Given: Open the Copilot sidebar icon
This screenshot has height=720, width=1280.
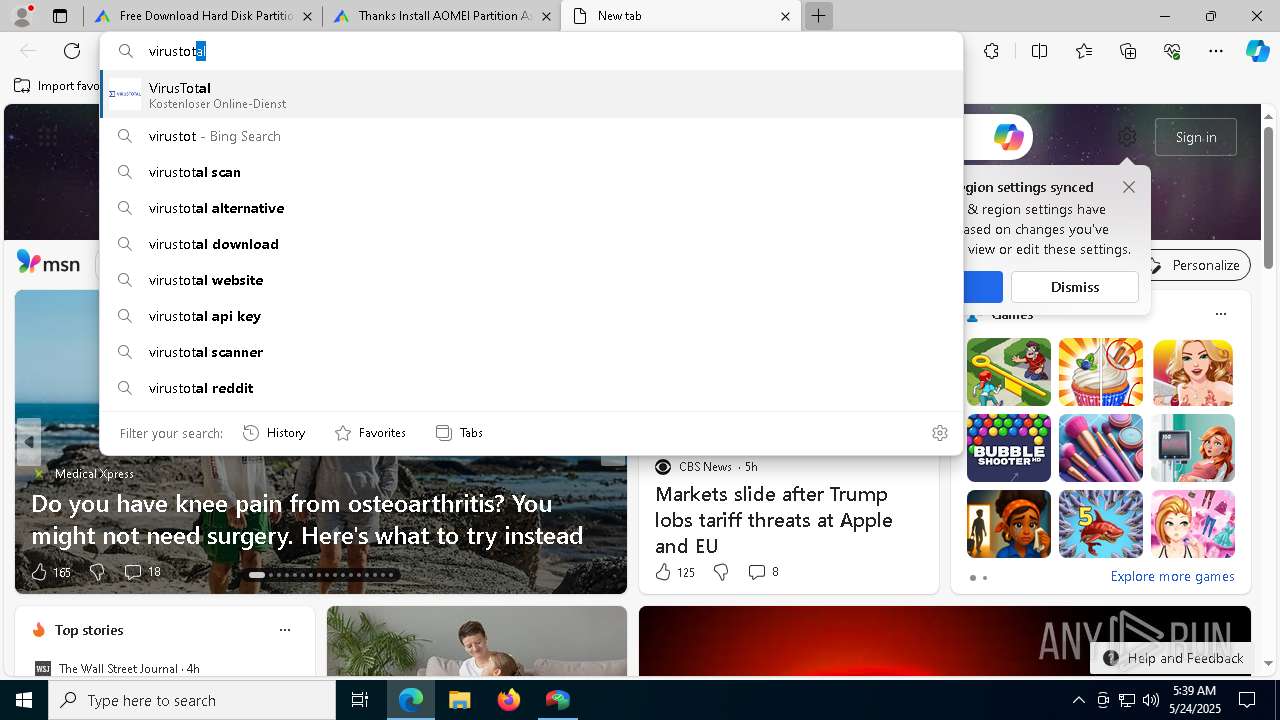Looking at the screenshot, I should coord(1257,51).
